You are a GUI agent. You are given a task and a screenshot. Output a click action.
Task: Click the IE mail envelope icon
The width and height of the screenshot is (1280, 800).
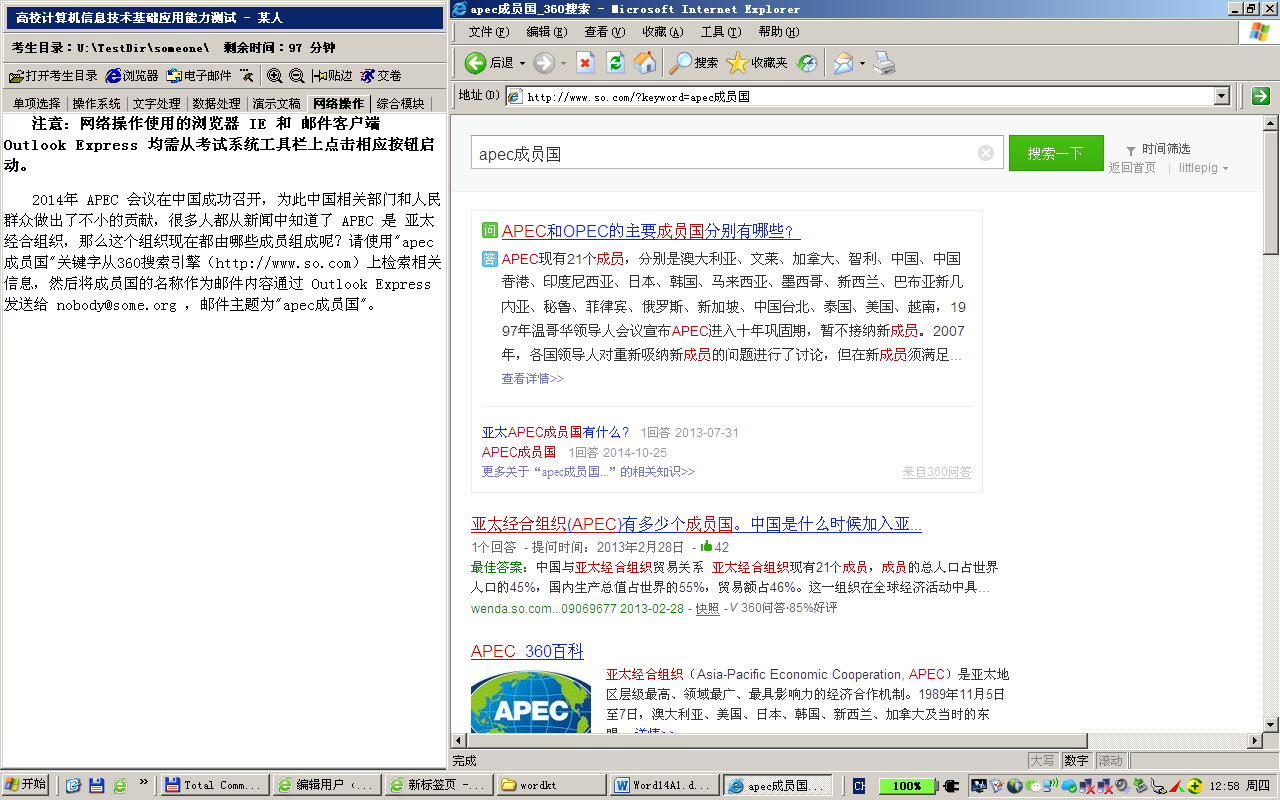click(844, 63)
